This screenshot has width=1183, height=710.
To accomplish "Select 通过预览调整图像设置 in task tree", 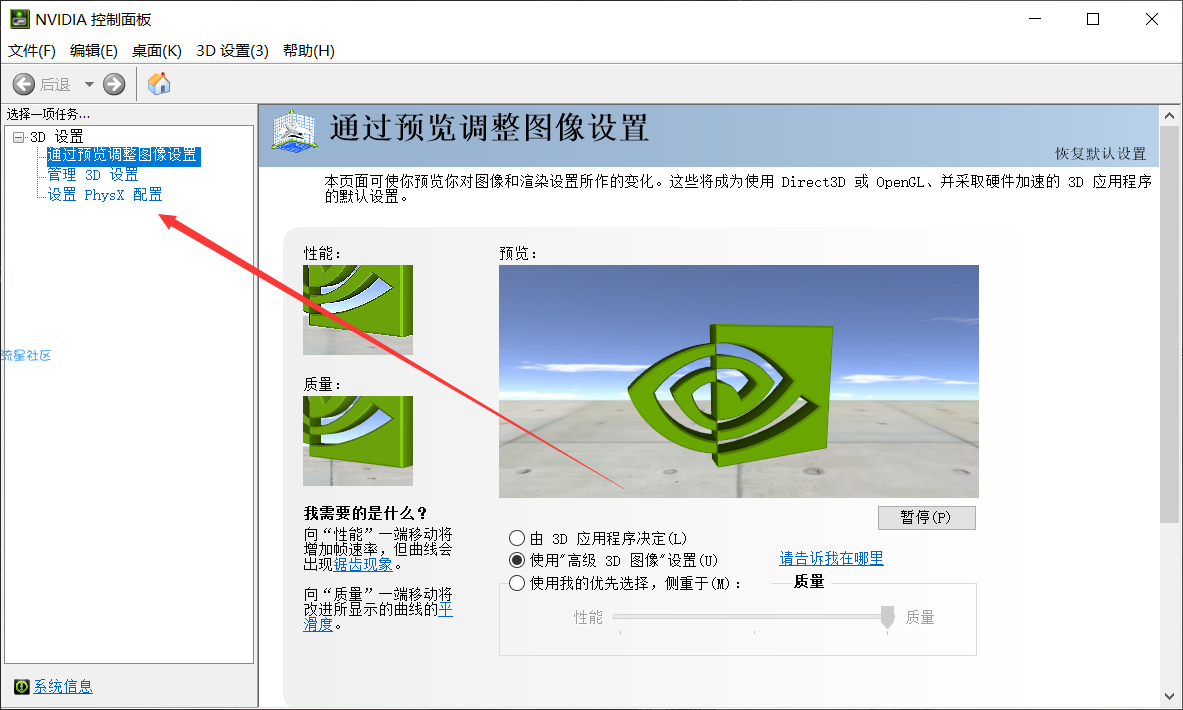I will click(122, 155).
